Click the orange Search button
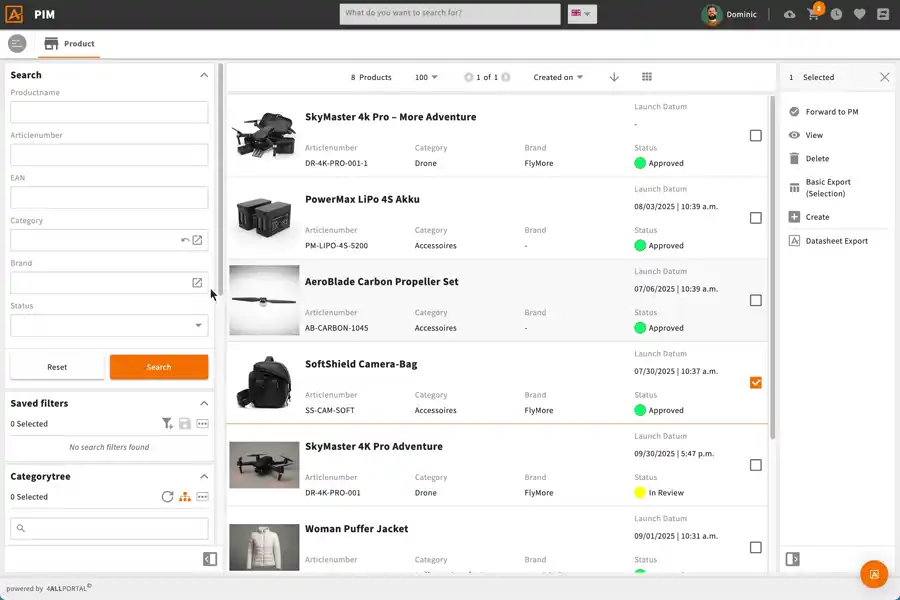 159,367
